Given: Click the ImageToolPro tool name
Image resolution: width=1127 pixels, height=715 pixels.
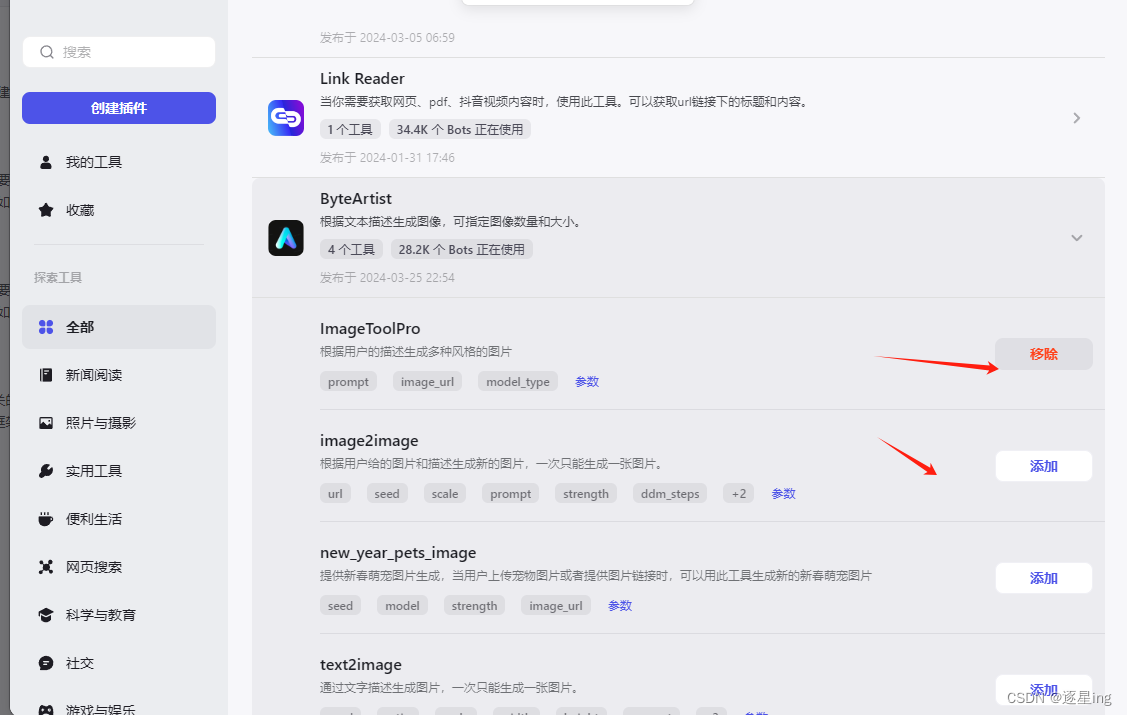Looking at the screenshot, I should 370,328.
